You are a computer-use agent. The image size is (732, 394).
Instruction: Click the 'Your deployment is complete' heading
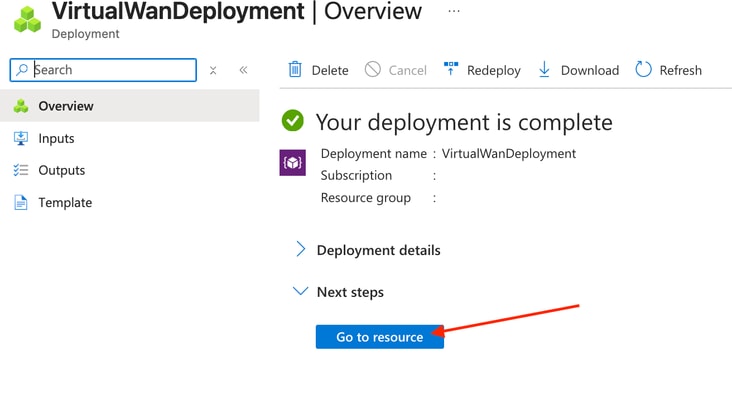(x=464, y=122)
